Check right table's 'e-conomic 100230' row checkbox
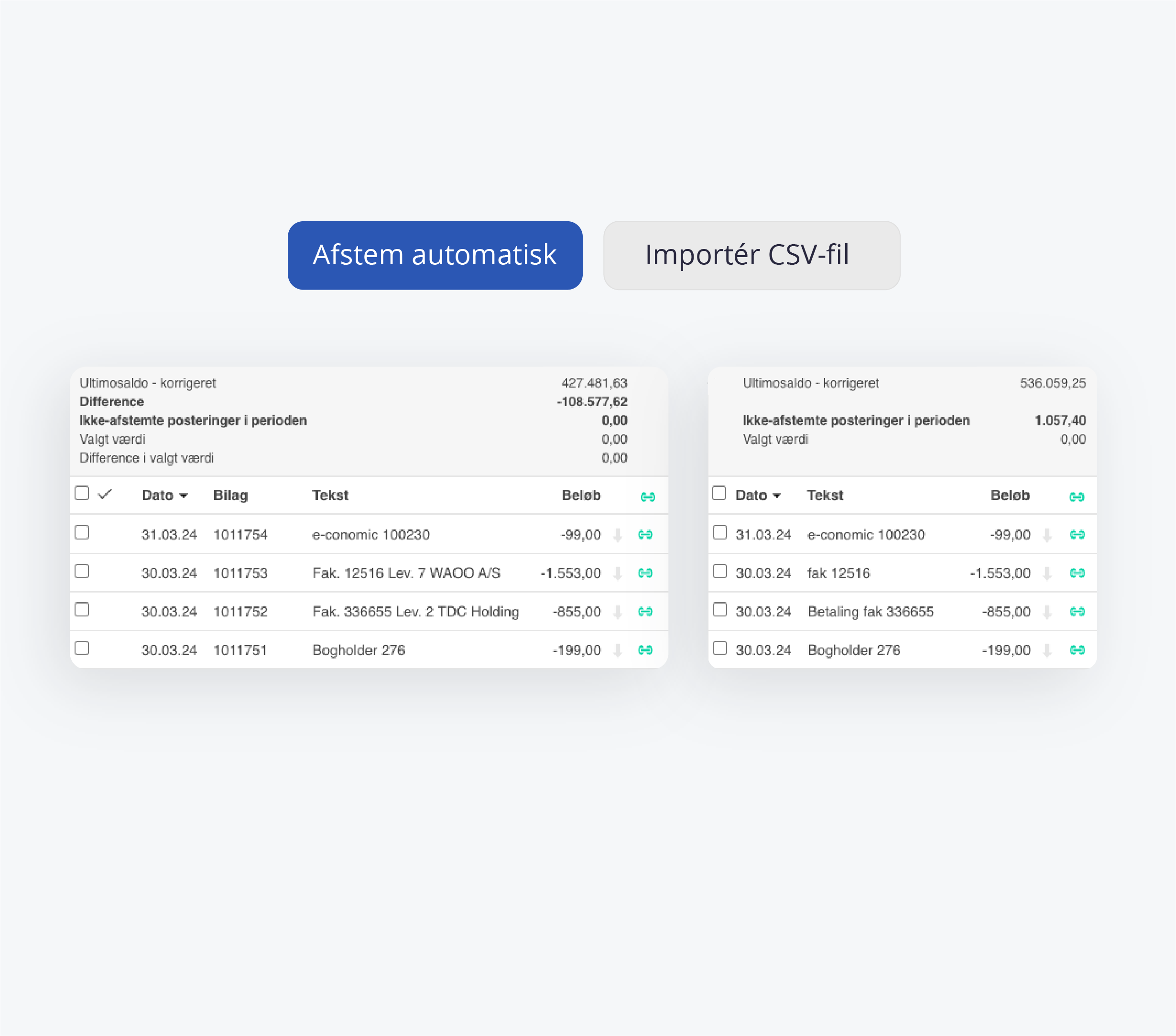Image resolution: width=1176 pixels, height=1036 pixels. click(x=720, y=533)
